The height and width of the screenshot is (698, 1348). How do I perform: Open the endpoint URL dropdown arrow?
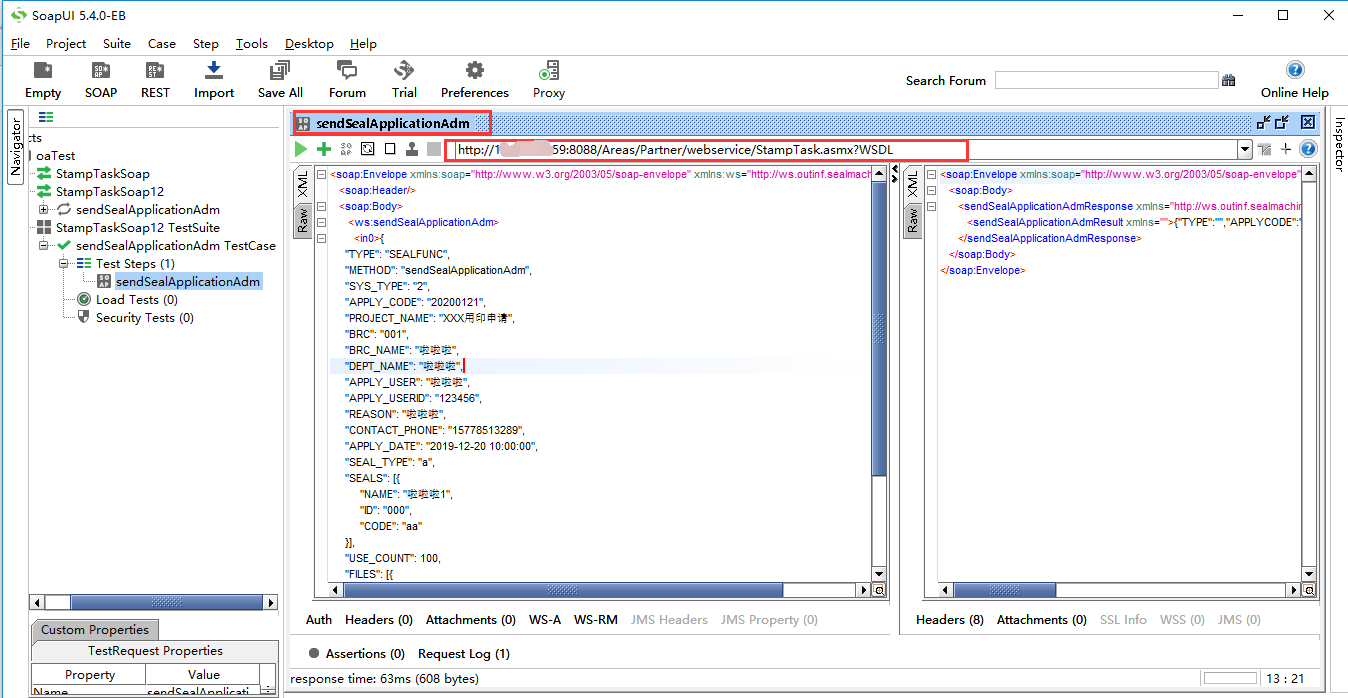click(1244, 148)
